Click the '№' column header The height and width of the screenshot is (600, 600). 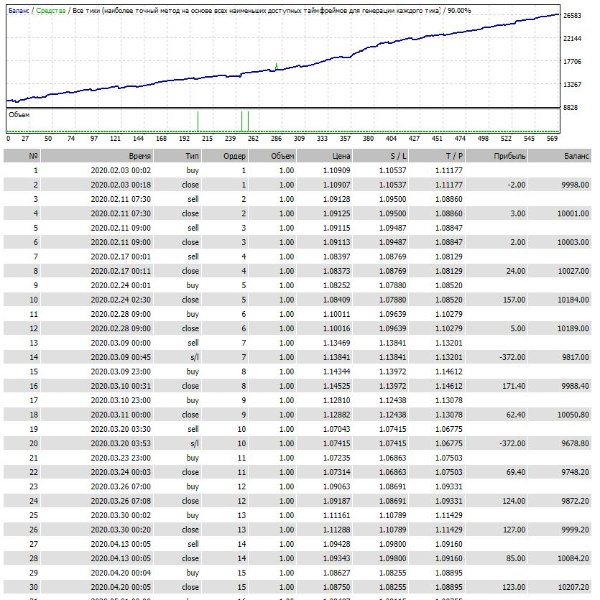pos(22,156)
